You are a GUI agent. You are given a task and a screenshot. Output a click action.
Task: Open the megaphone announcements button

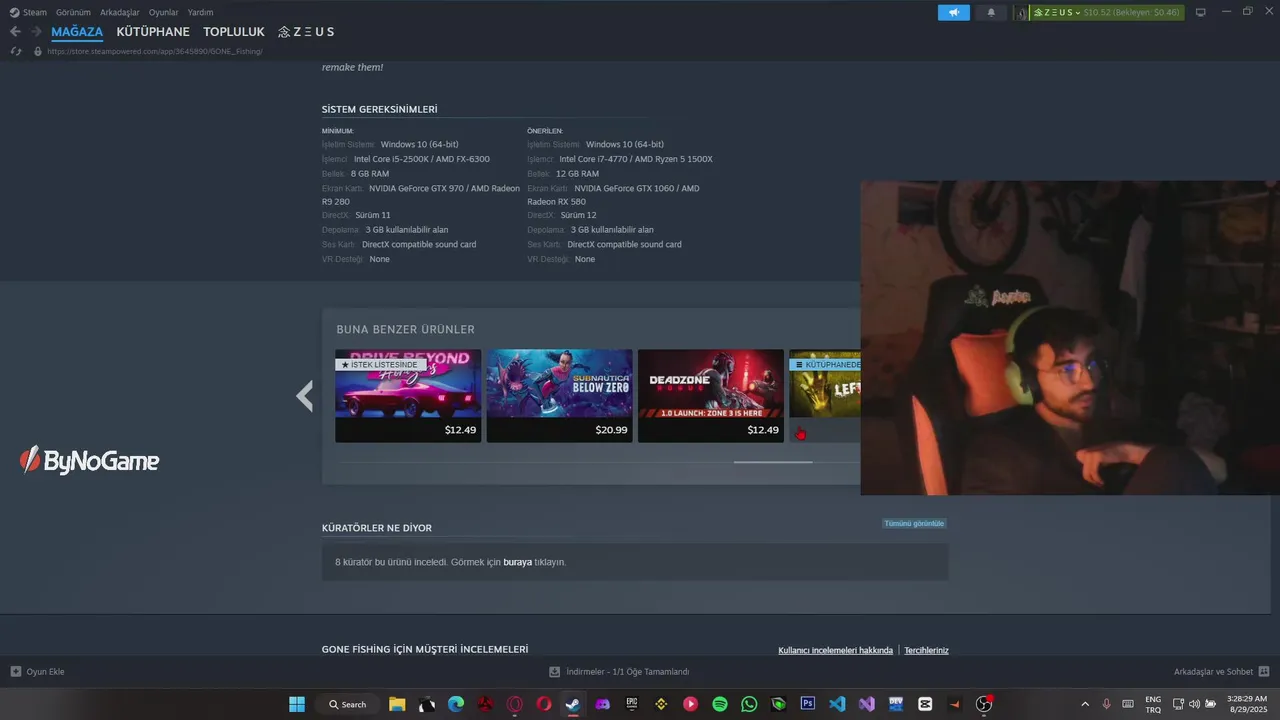(x=954, y=12)
